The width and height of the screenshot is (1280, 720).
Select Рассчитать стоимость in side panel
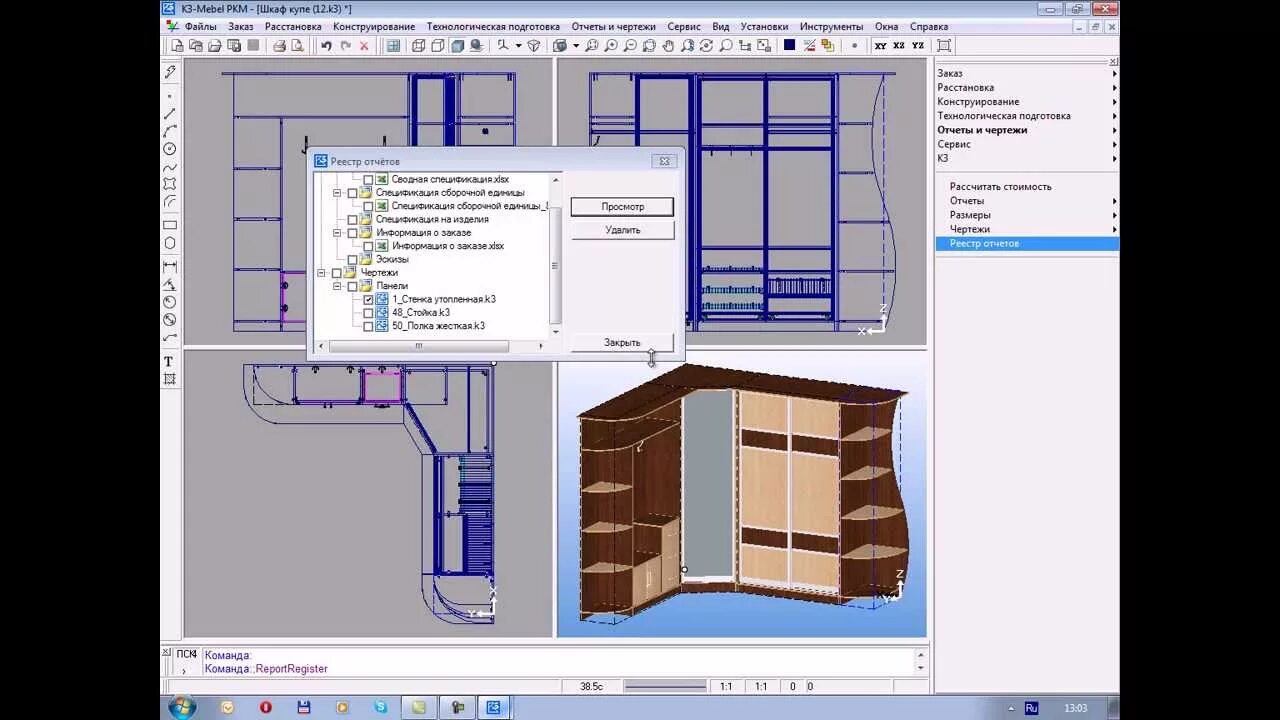pos(1001,187)
